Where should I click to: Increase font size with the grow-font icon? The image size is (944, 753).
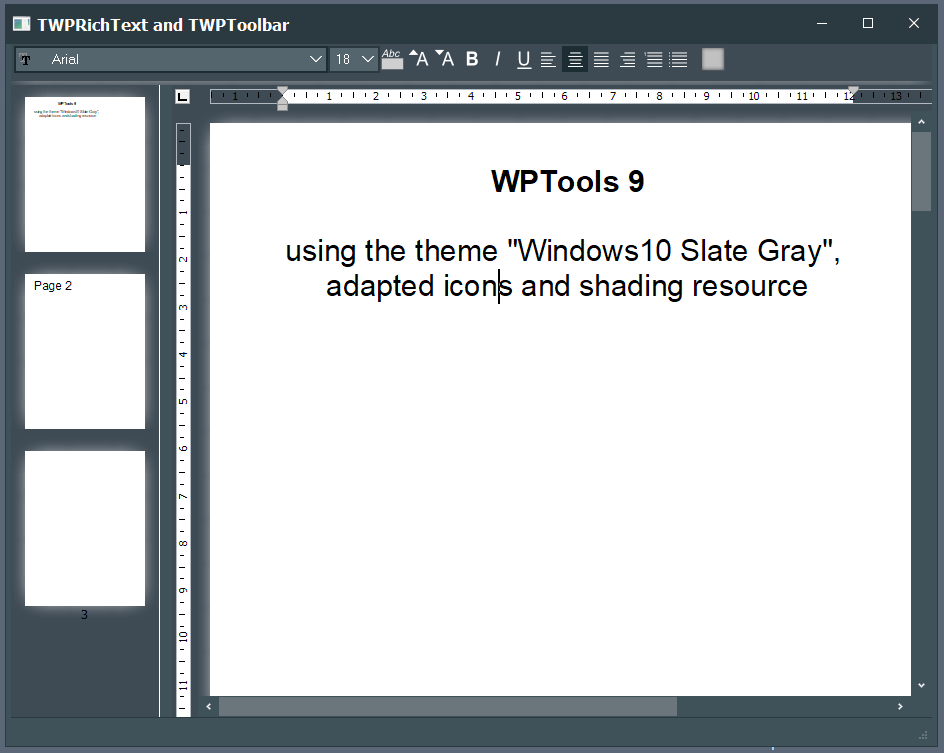pyautogui.click(x=418, y=59)
